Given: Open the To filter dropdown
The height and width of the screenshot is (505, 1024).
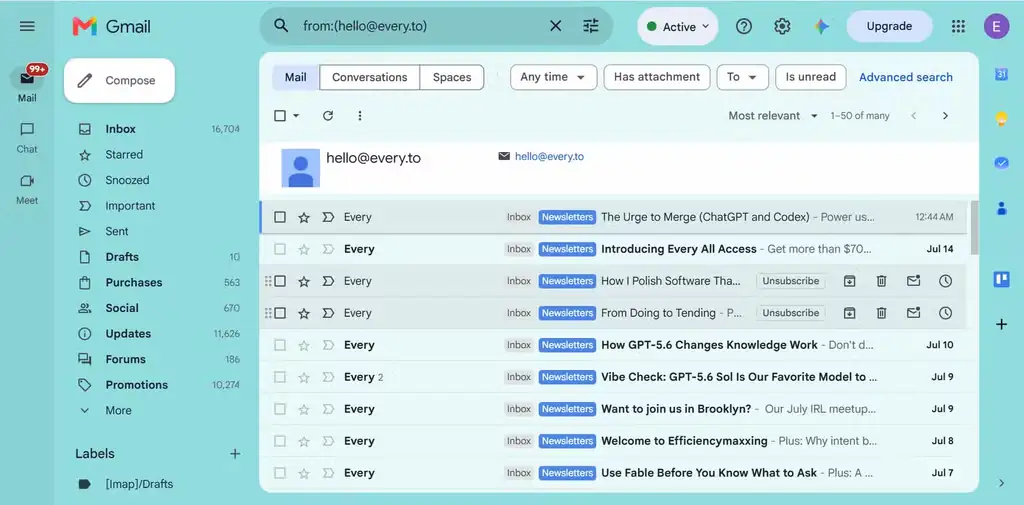Looking at the screenshot, I should tap(743, 77).
